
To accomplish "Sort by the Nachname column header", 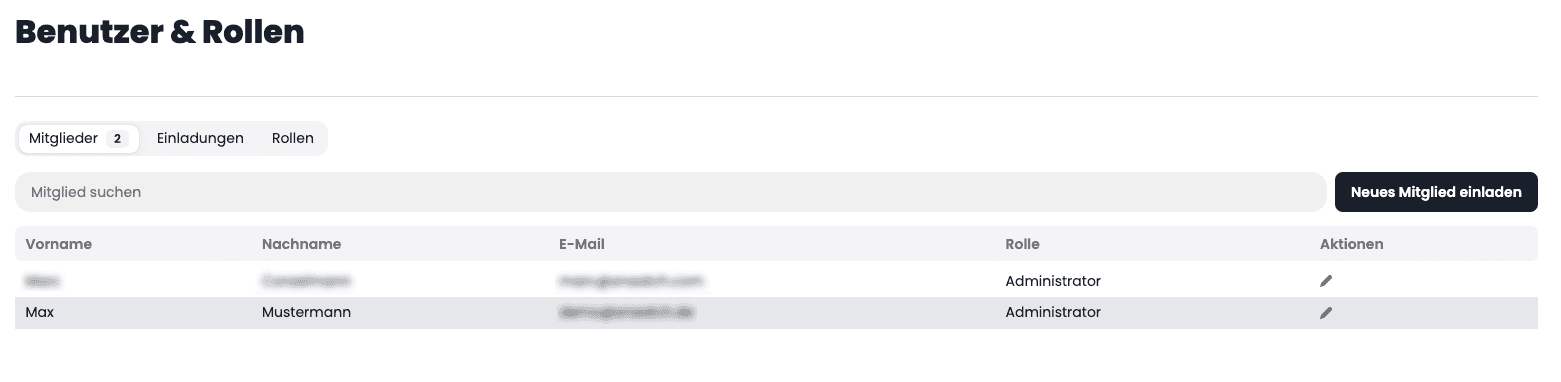I will tap(301, 244).
